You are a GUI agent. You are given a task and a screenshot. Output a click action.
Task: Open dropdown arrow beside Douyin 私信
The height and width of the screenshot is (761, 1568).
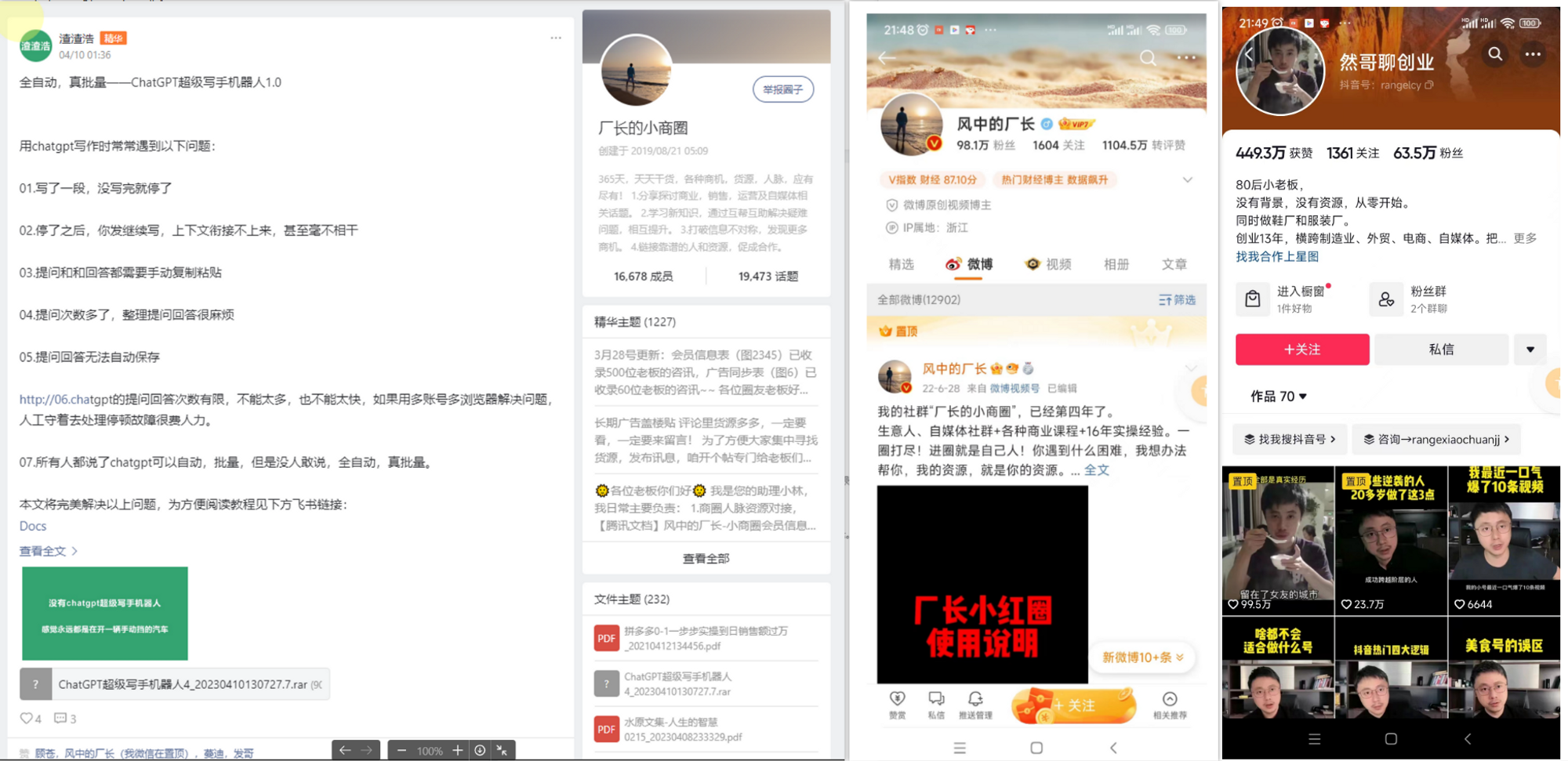[1530, 350]
